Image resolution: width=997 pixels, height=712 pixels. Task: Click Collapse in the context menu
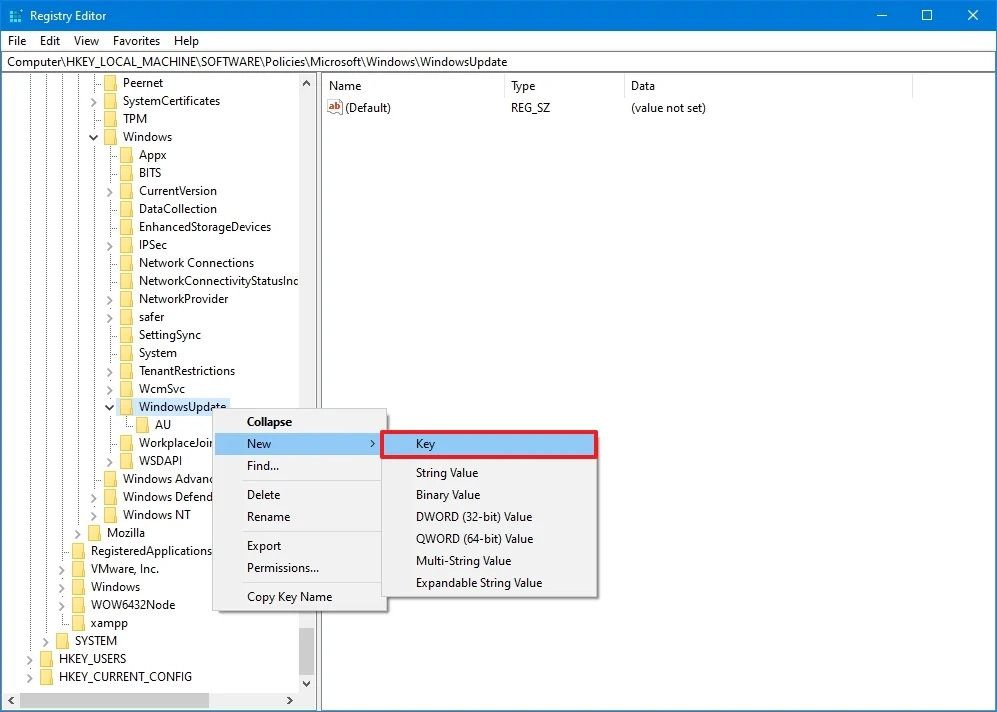[x=300, y=422]
